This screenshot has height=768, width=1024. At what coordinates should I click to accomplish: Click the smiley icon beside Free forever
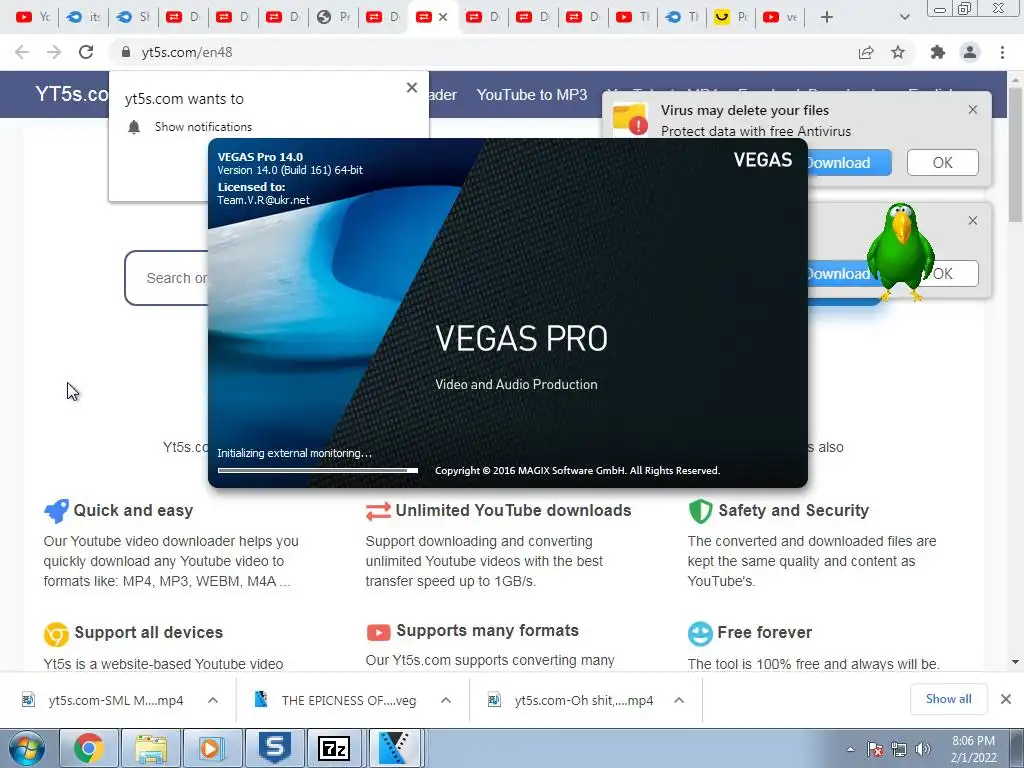(700, 633)
